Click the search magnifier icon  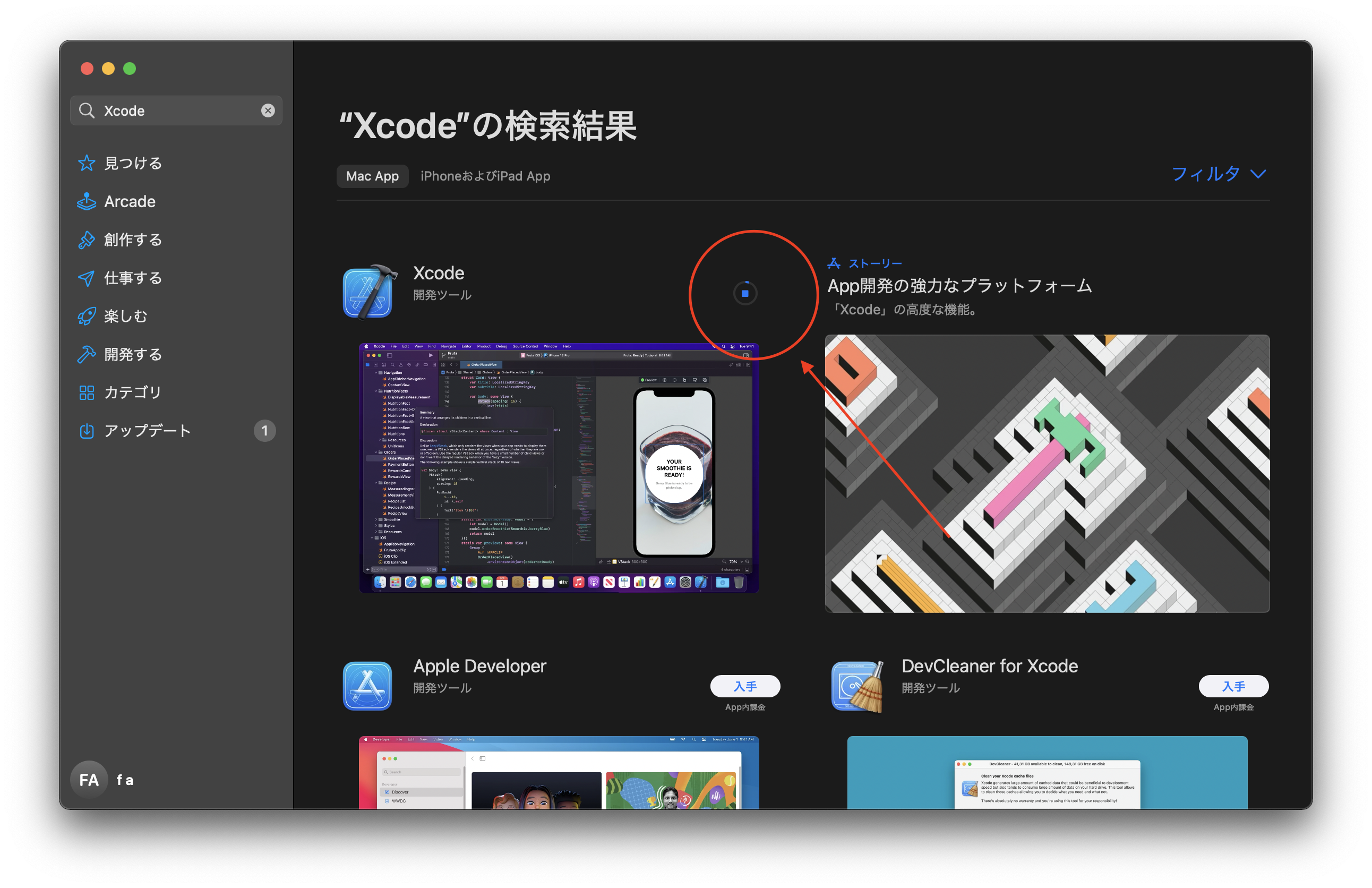87,110
